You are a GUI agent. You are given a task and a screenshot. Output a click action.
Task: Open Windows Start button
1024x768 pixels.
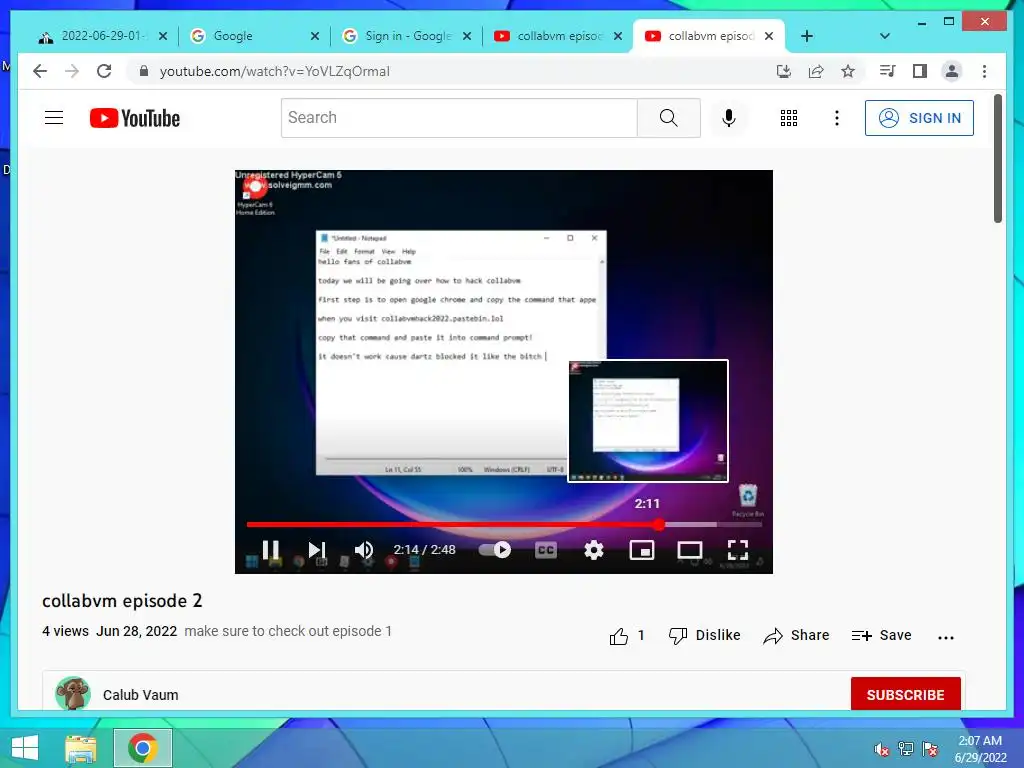[x=25, y=748]
